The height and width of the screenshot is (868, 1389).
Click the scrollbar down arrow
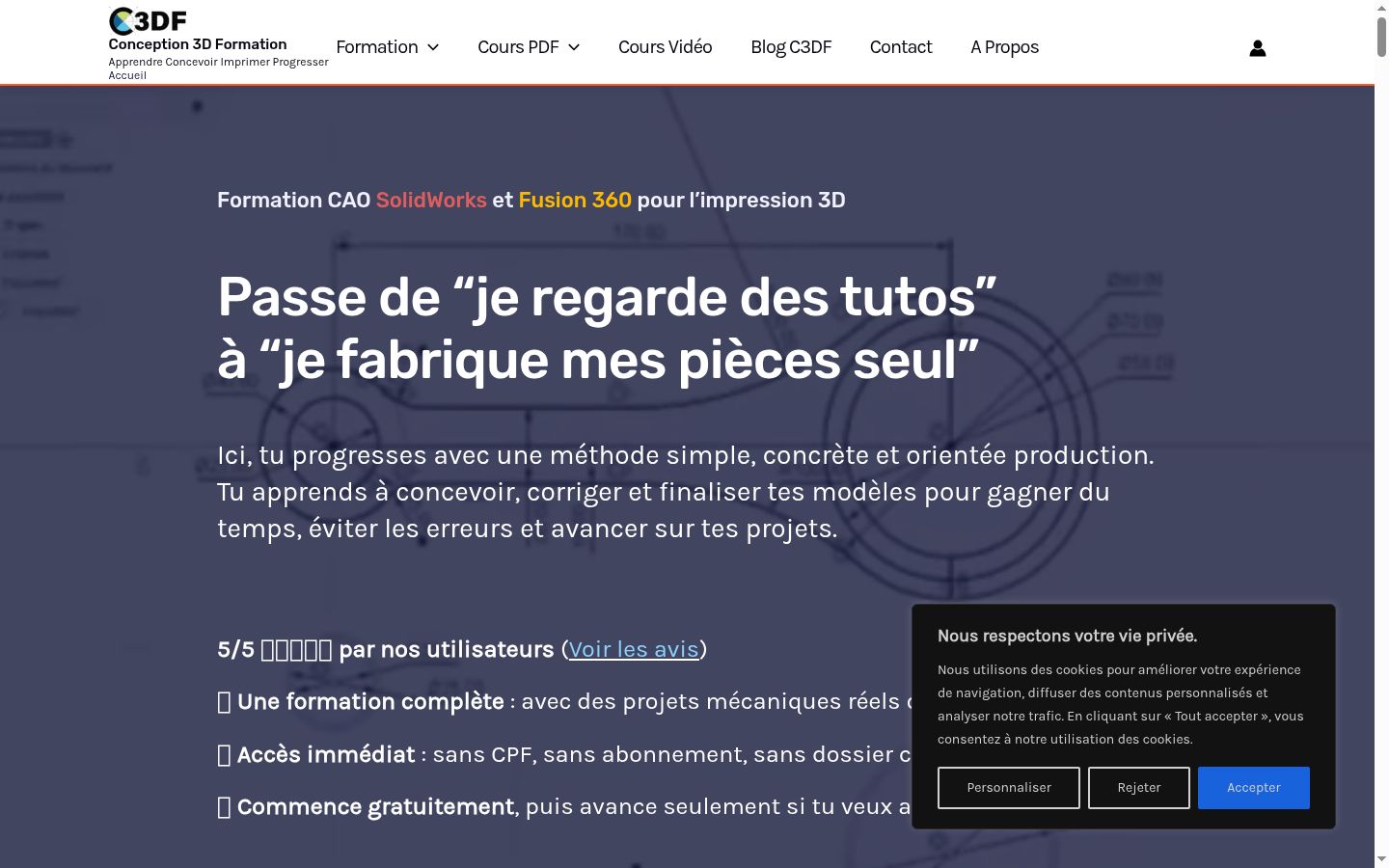1381,859
